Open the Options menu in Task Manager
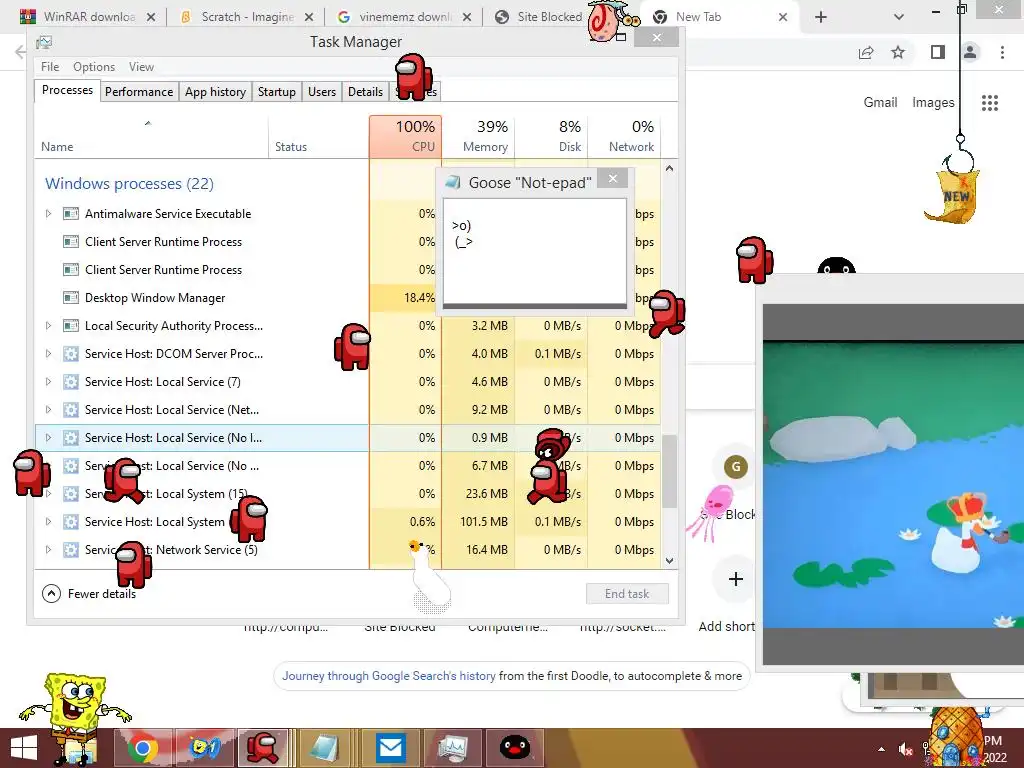This screenshot has height=768, width=1024. coord(94,67)
